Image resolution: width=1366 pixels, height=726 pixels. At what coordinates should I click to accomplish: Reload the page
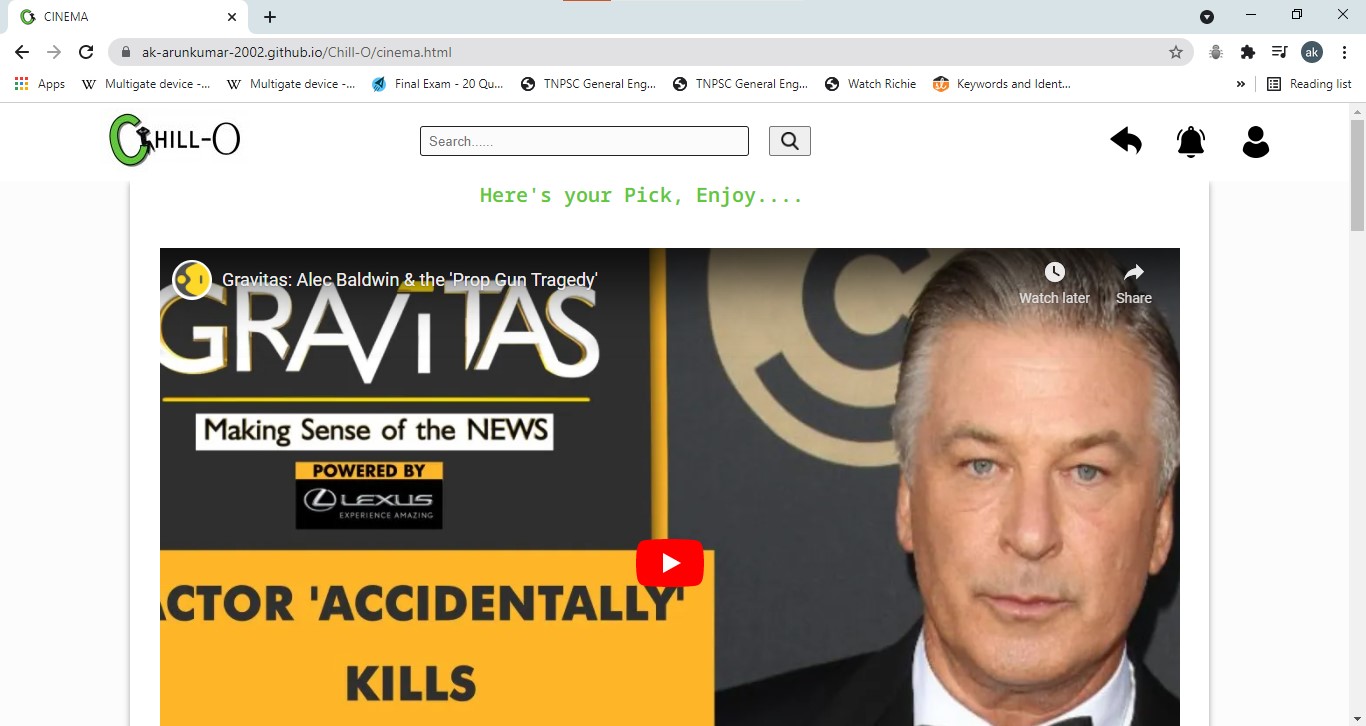86,52
